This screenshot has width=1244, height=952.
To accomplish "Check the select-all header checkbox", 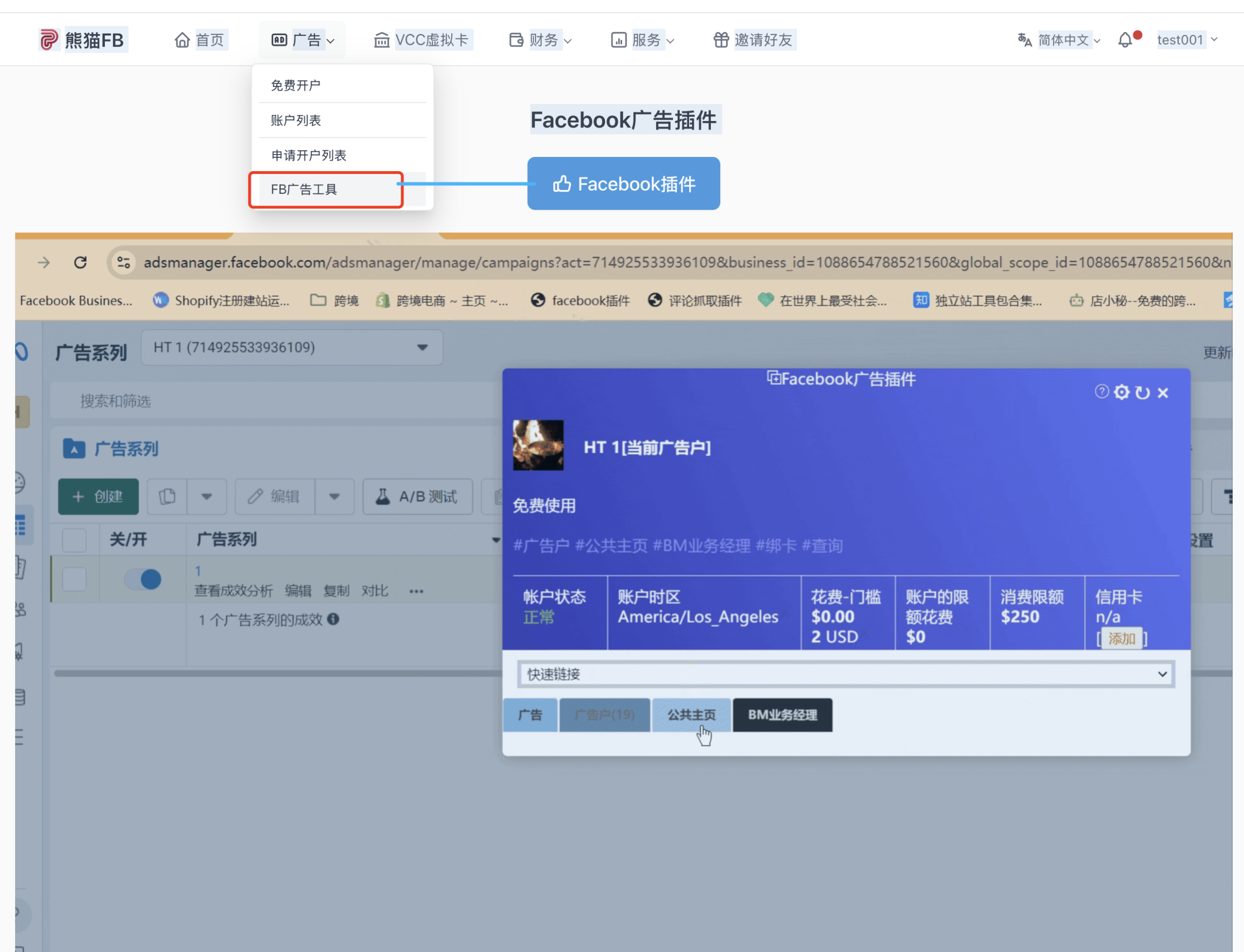I will point(74,539).
